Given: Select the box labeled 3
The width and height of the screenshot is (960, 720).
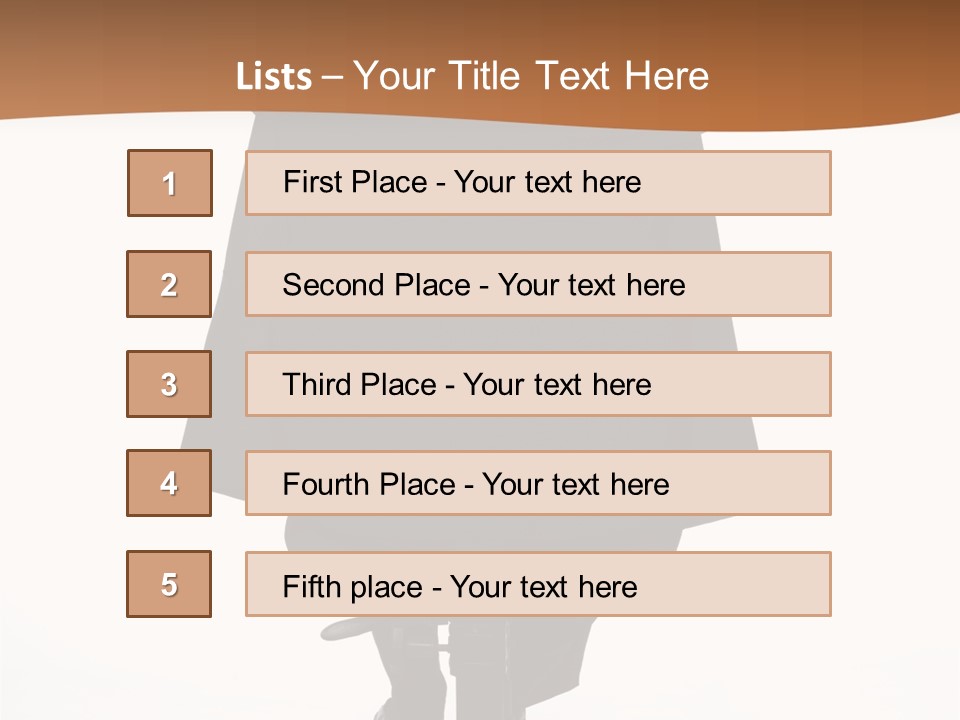Looking at the screenshot, I should (x=169, y=384).
